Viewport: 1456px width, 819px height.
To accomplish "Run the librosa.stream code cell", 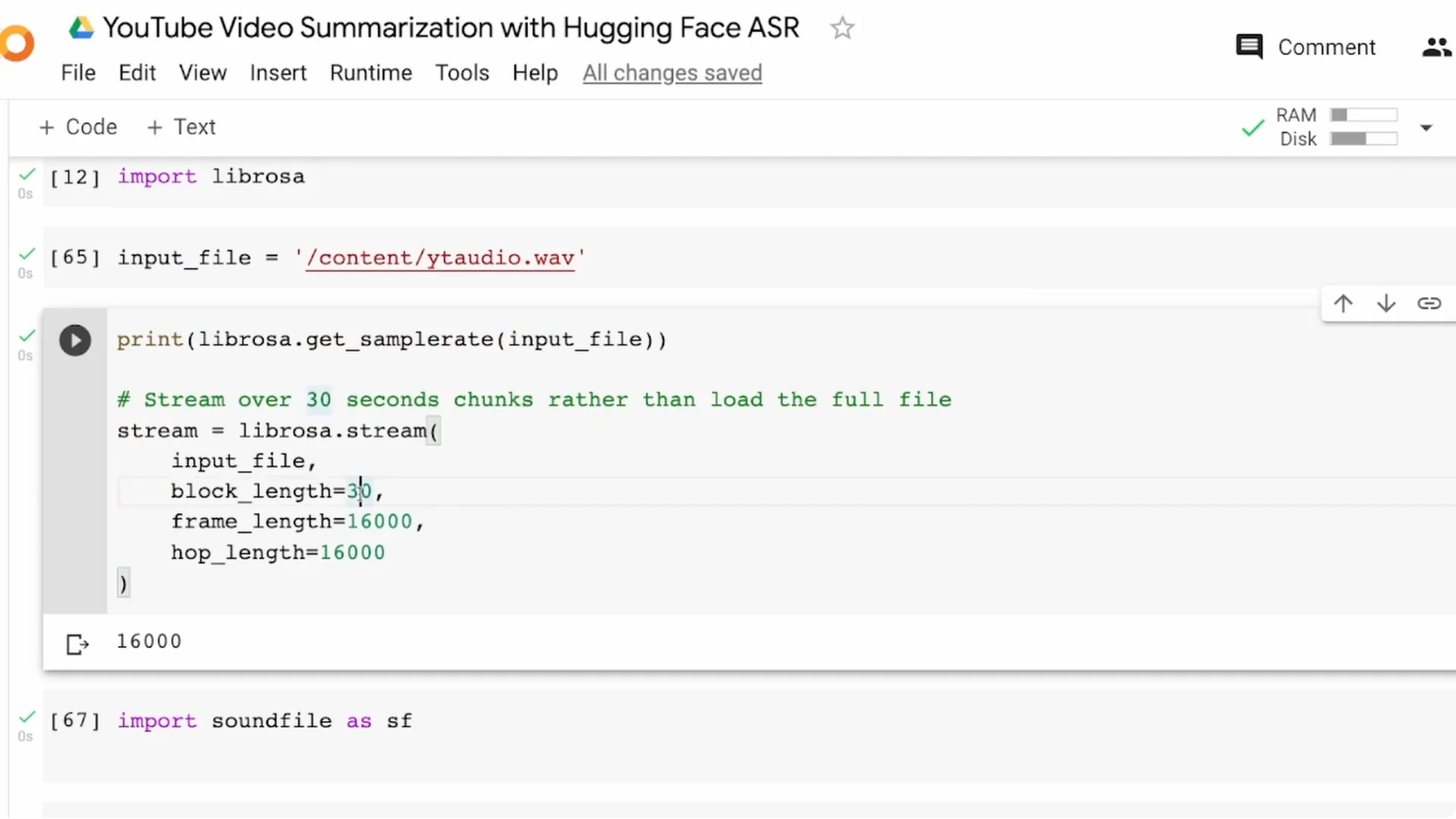I will tap(74, 340).
